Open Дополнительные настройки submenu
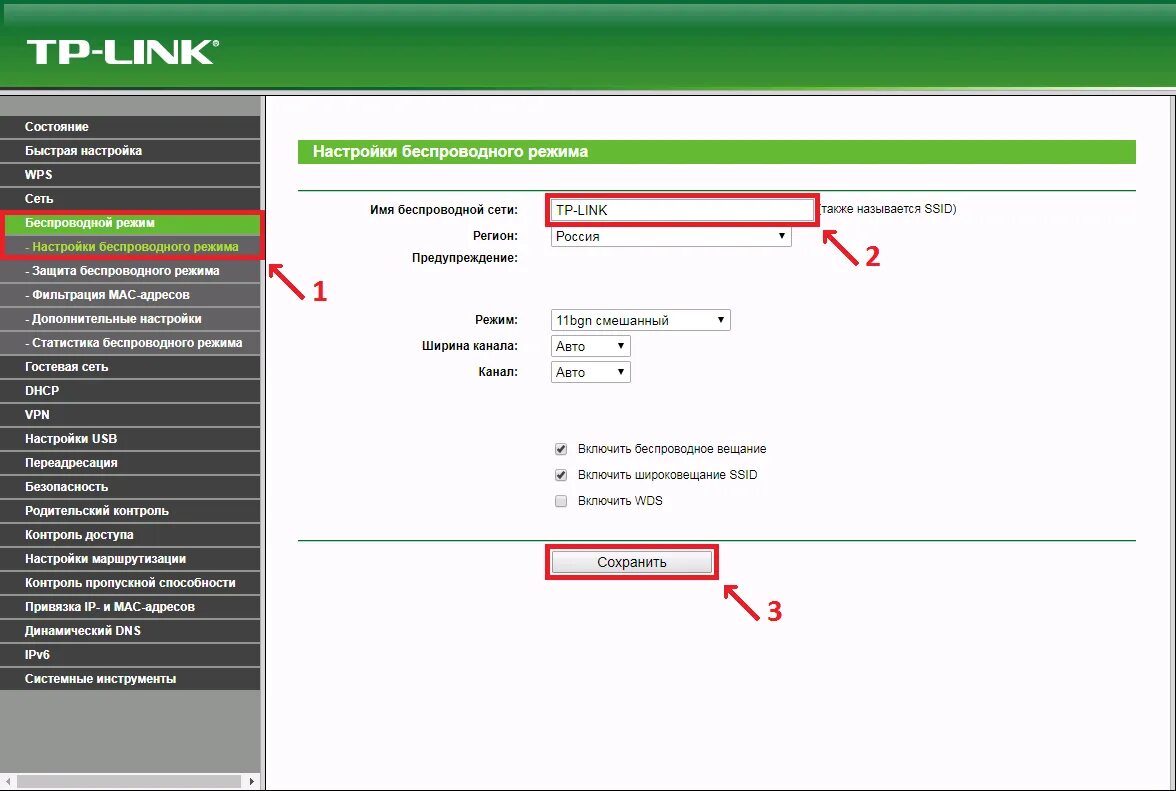 pyautogui.click(x=130, y=319)
